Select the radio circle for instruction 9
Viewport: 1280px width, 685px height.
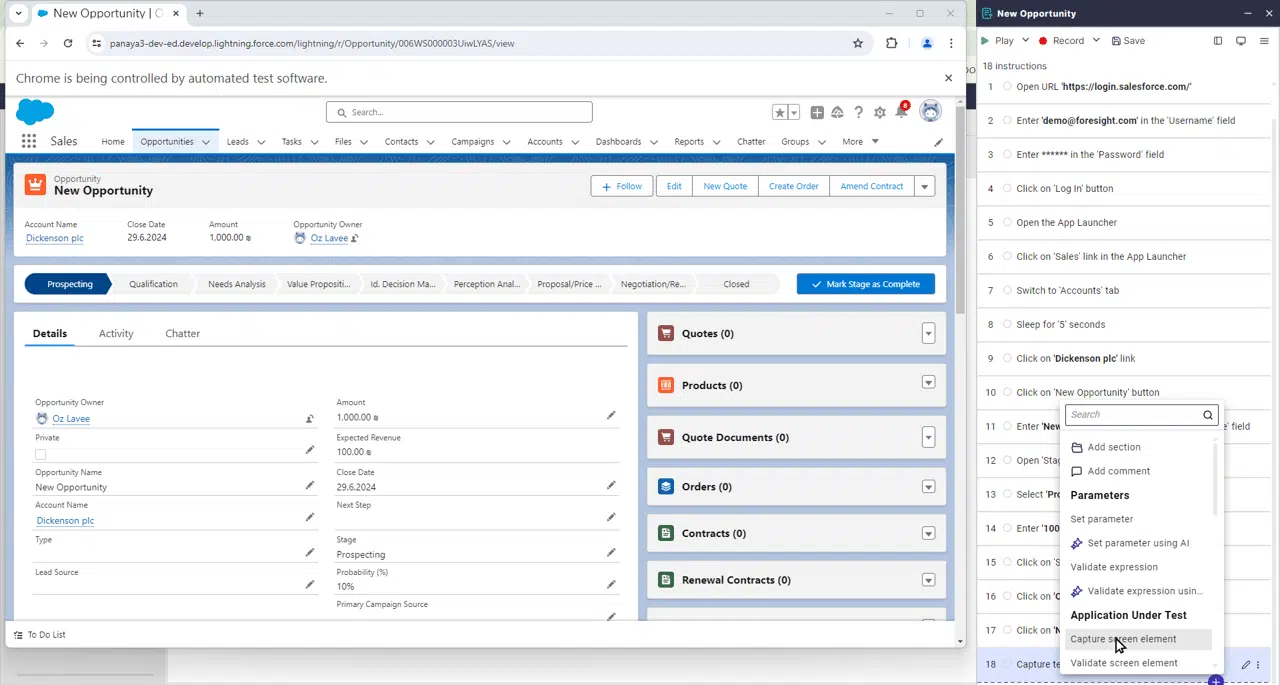click(x=1007, y=359)
